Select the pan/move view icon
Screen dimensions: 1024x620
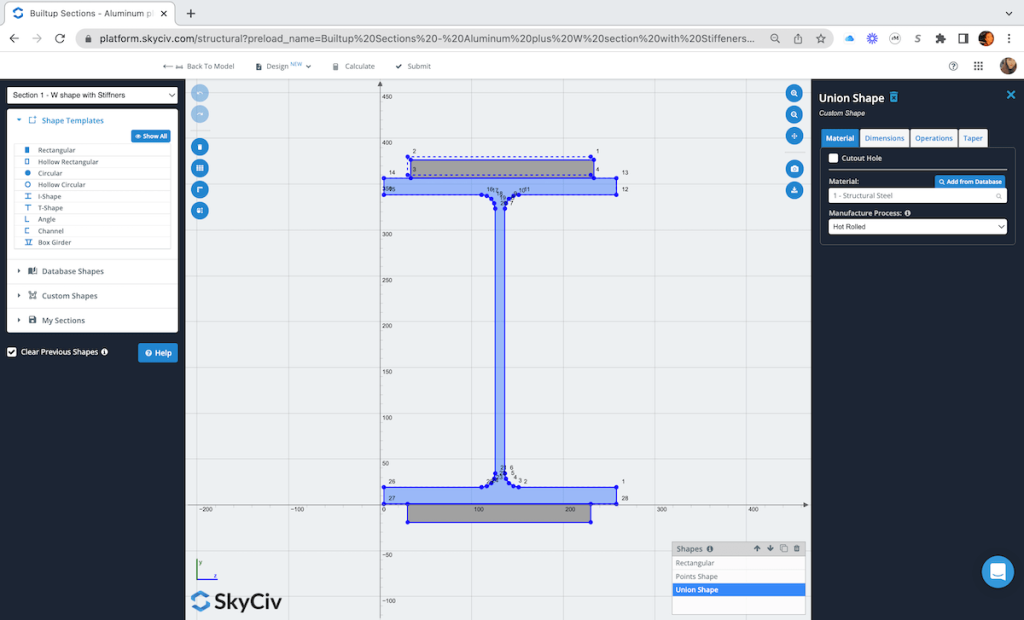793,136
